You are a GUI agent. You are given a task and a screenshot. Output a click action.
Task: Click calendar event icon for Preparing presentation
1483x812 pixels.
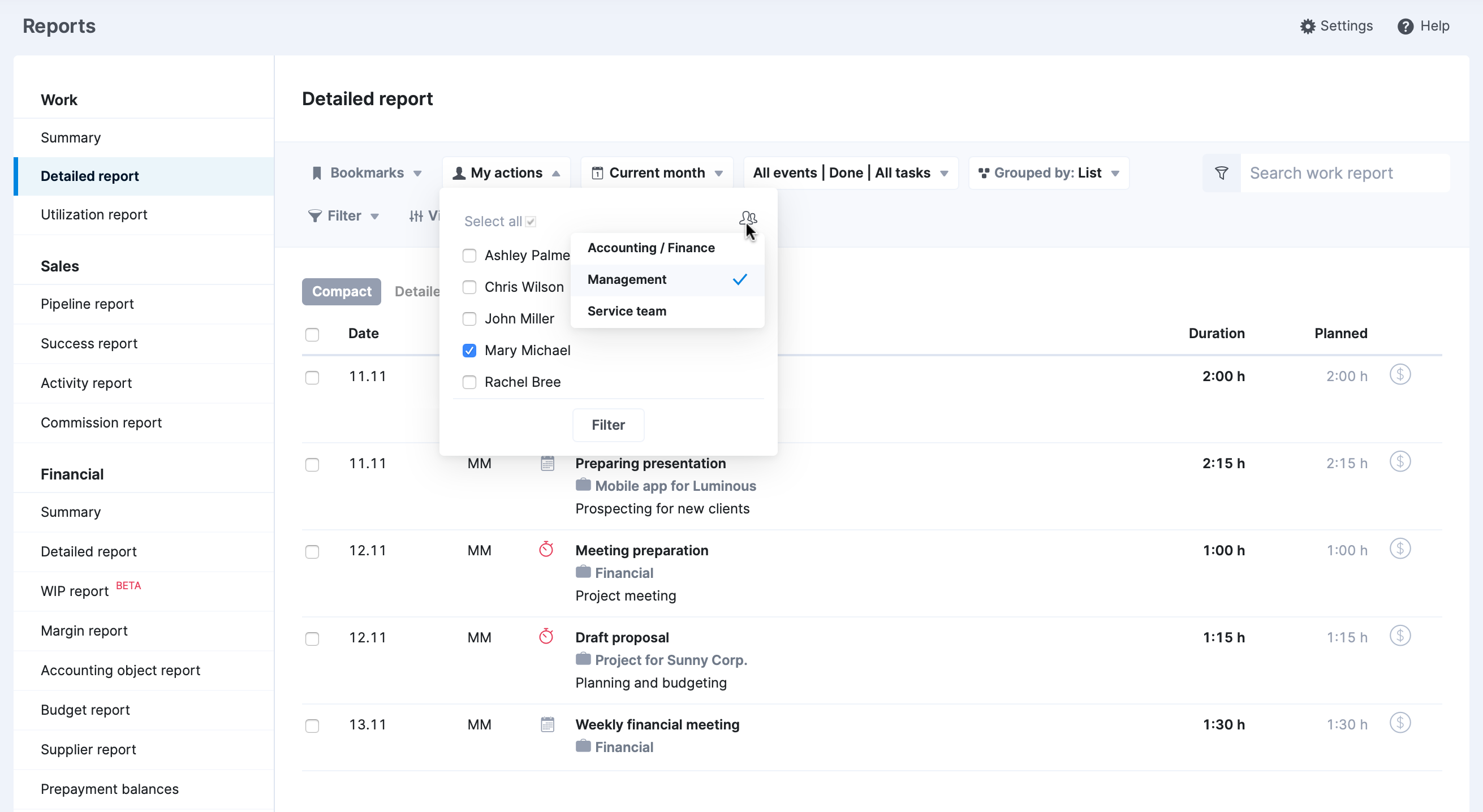pos(547,463)
